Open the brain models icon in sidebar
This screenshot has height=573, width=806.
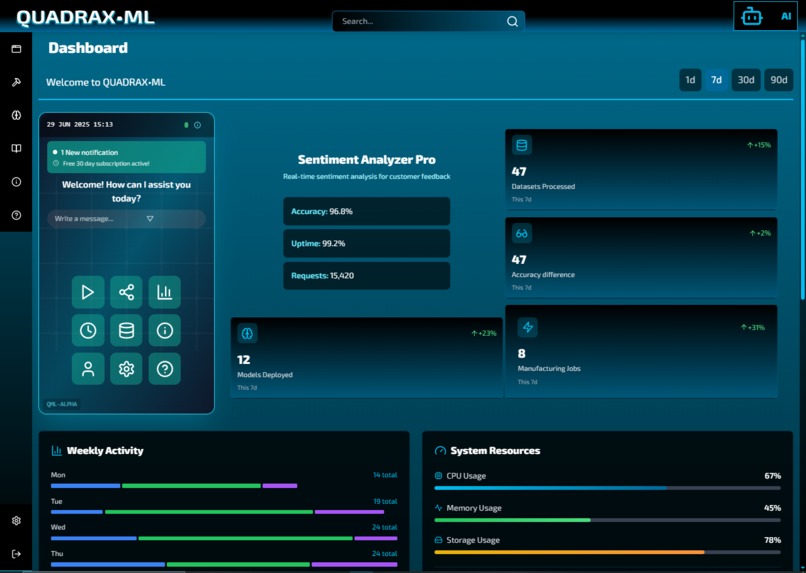coord(16,115)
